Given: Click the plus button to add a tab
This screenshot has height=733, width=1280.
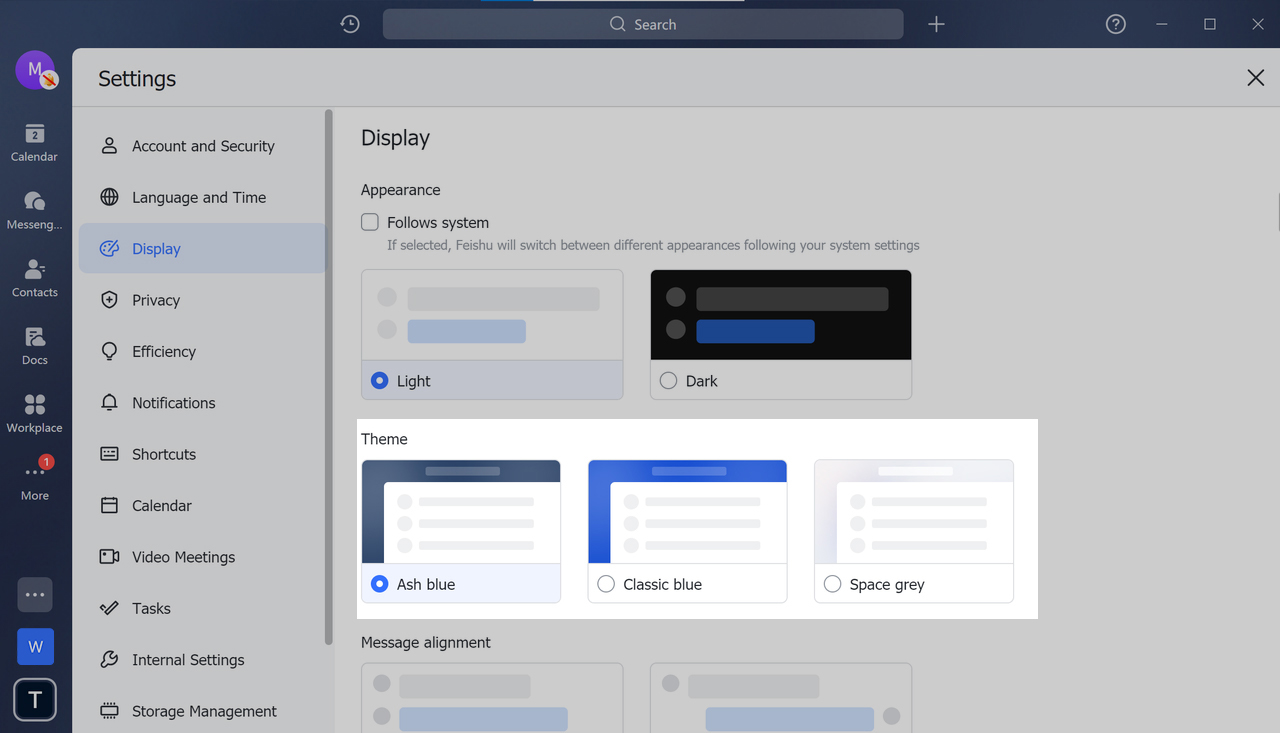Looking at the screenshot, I should point(936,23).
